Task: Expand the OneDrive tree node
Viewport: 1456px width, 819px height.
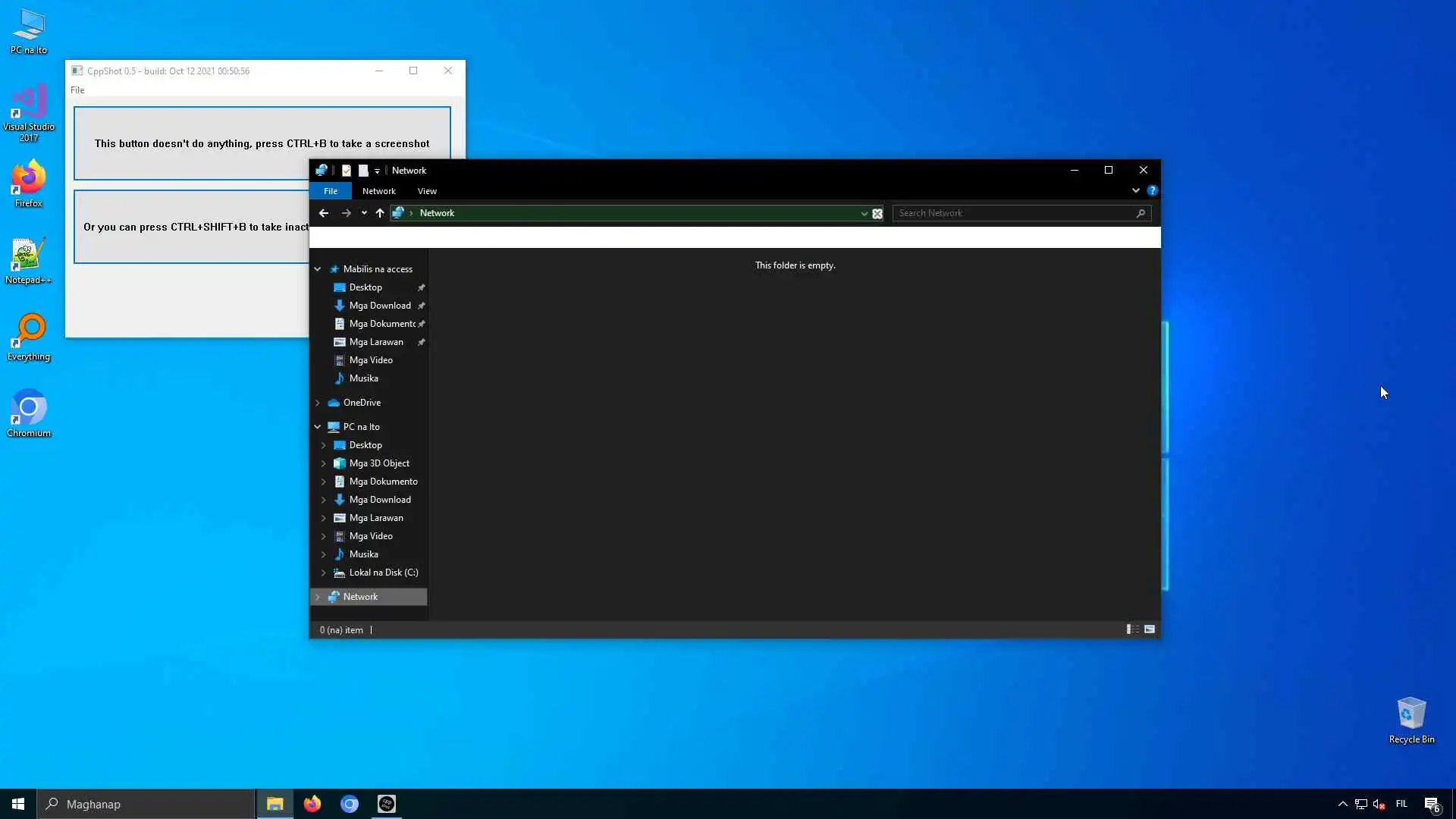Action: 318,403
